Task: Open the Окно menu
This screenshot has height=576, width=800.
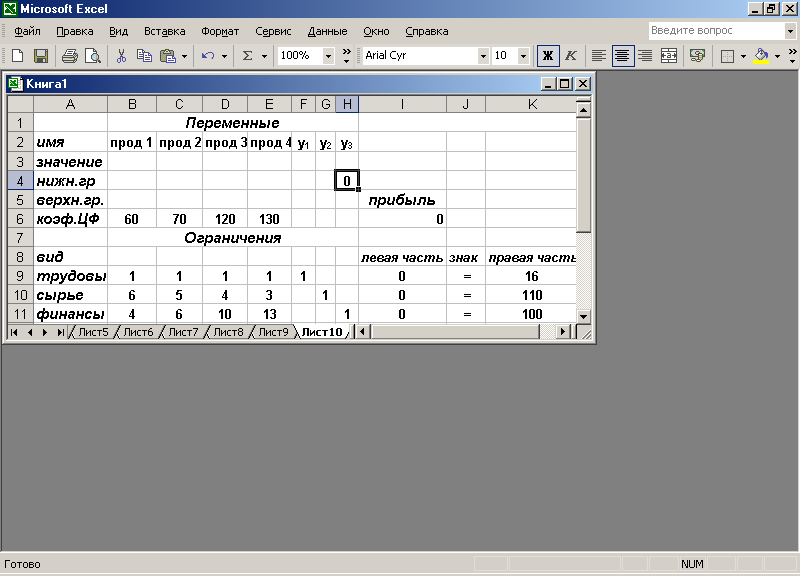Action: click(x=376, y=31)
